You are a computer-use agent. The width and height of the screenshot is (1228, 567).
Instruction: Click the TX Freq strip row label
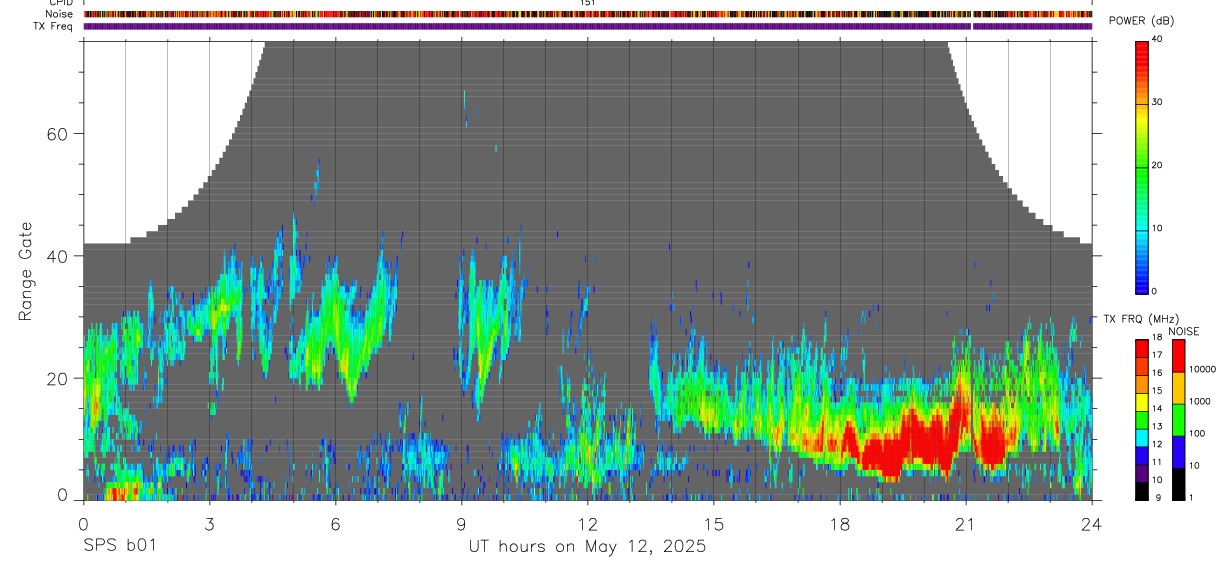pyautogui.click(x=53, y=26)
